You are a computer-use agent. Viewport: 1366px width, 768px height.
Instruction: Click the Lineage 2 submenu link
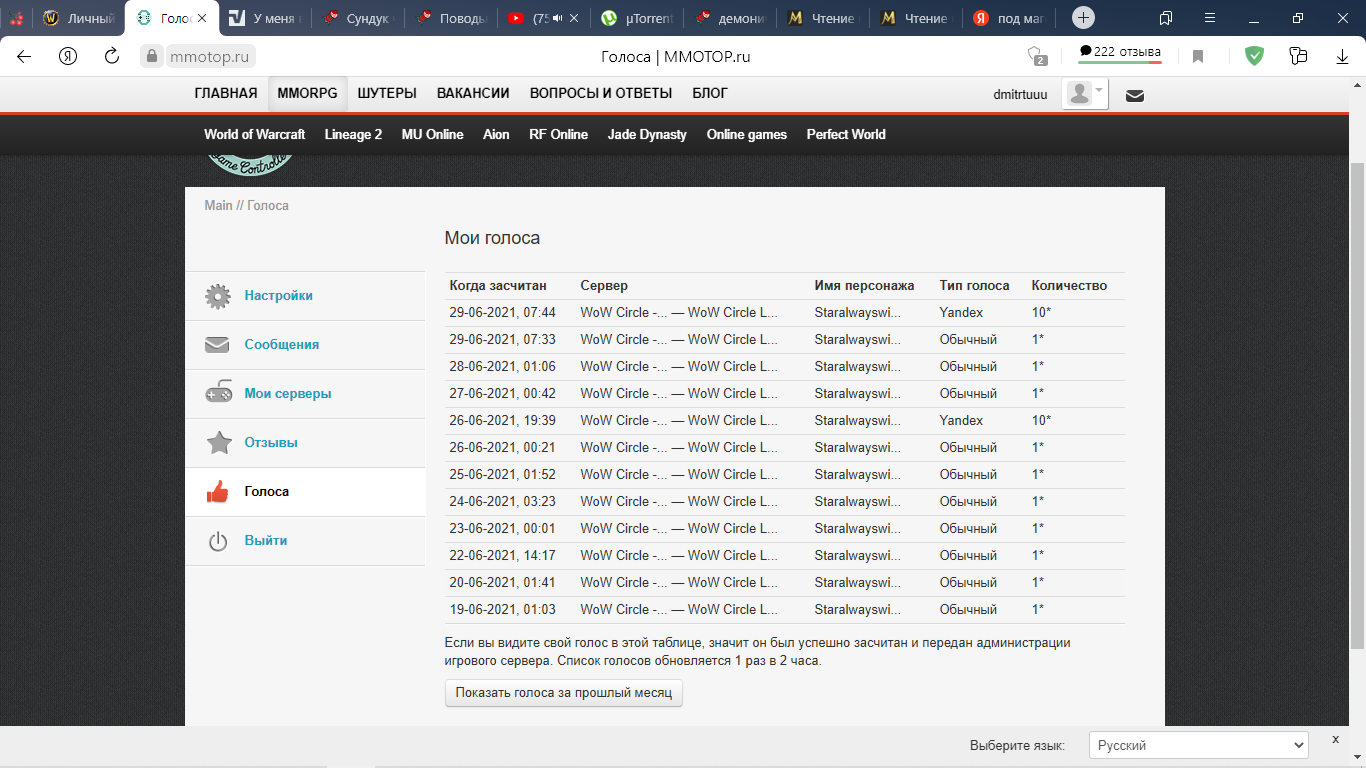click(x=353, y=135)
